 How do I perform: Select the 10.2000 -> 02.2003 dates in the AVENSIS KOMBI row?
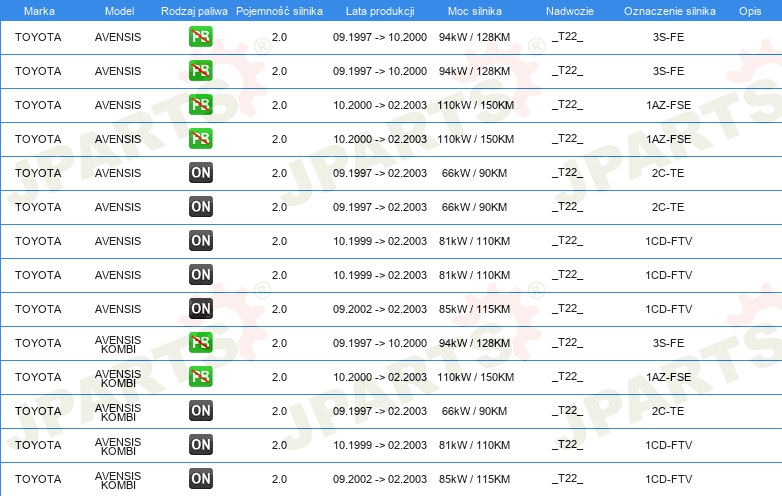(380, 377)
